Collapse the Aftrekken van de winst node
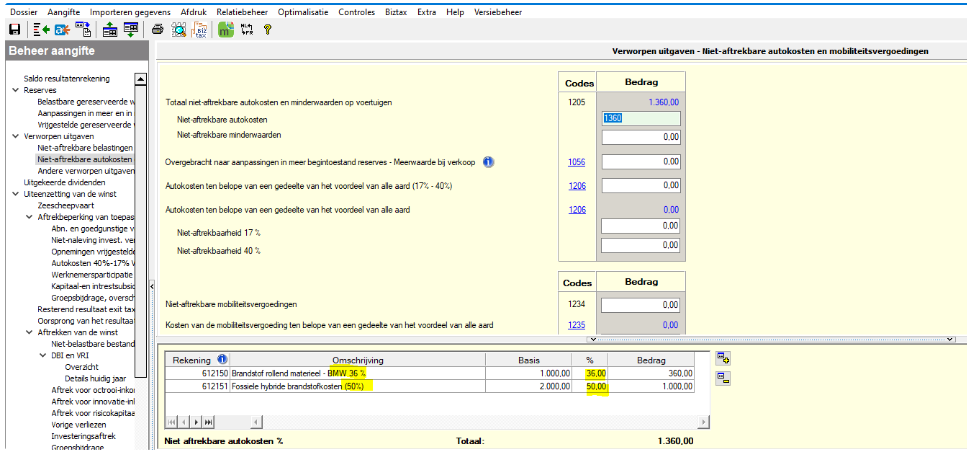 click(x=28, y=331)
